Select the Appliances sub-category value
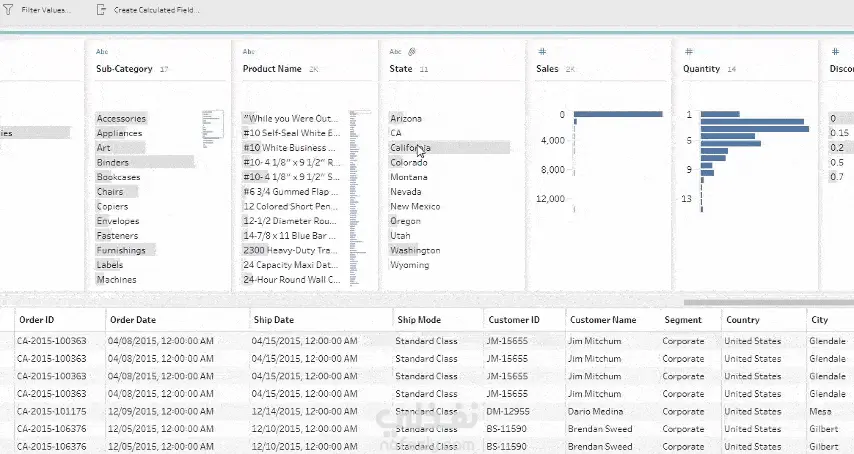 point(119,133)
